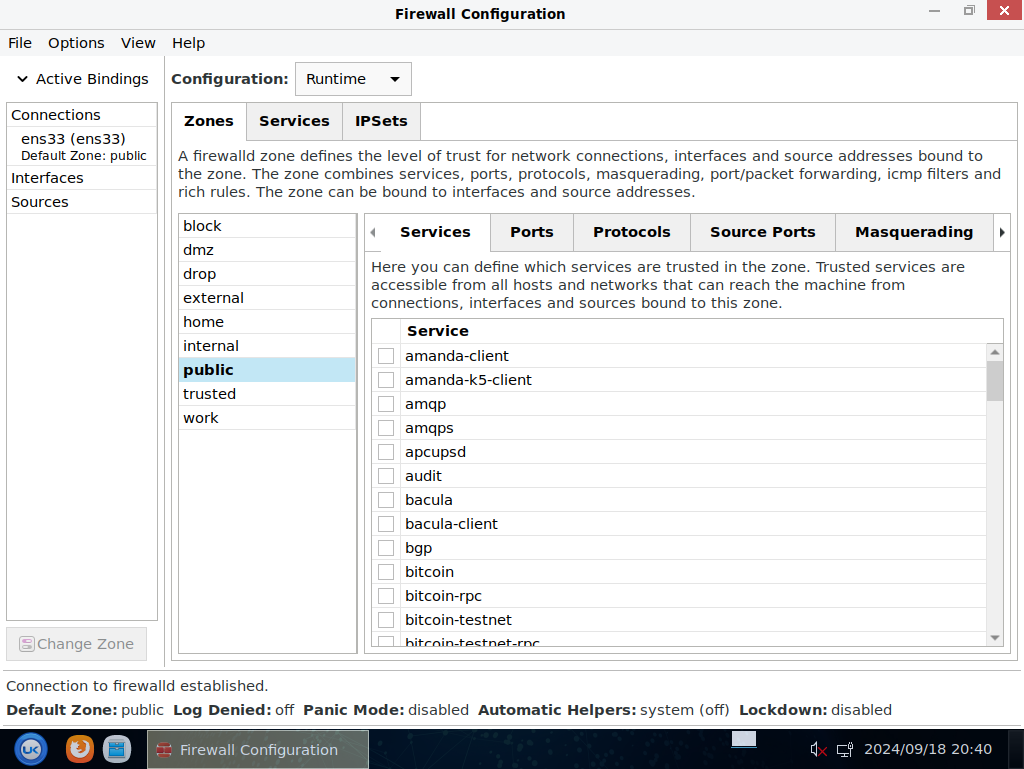Open the Configuration Runtime dropdown
Viewport: 1024px width, 769px height.
click(x=353, y=79)
